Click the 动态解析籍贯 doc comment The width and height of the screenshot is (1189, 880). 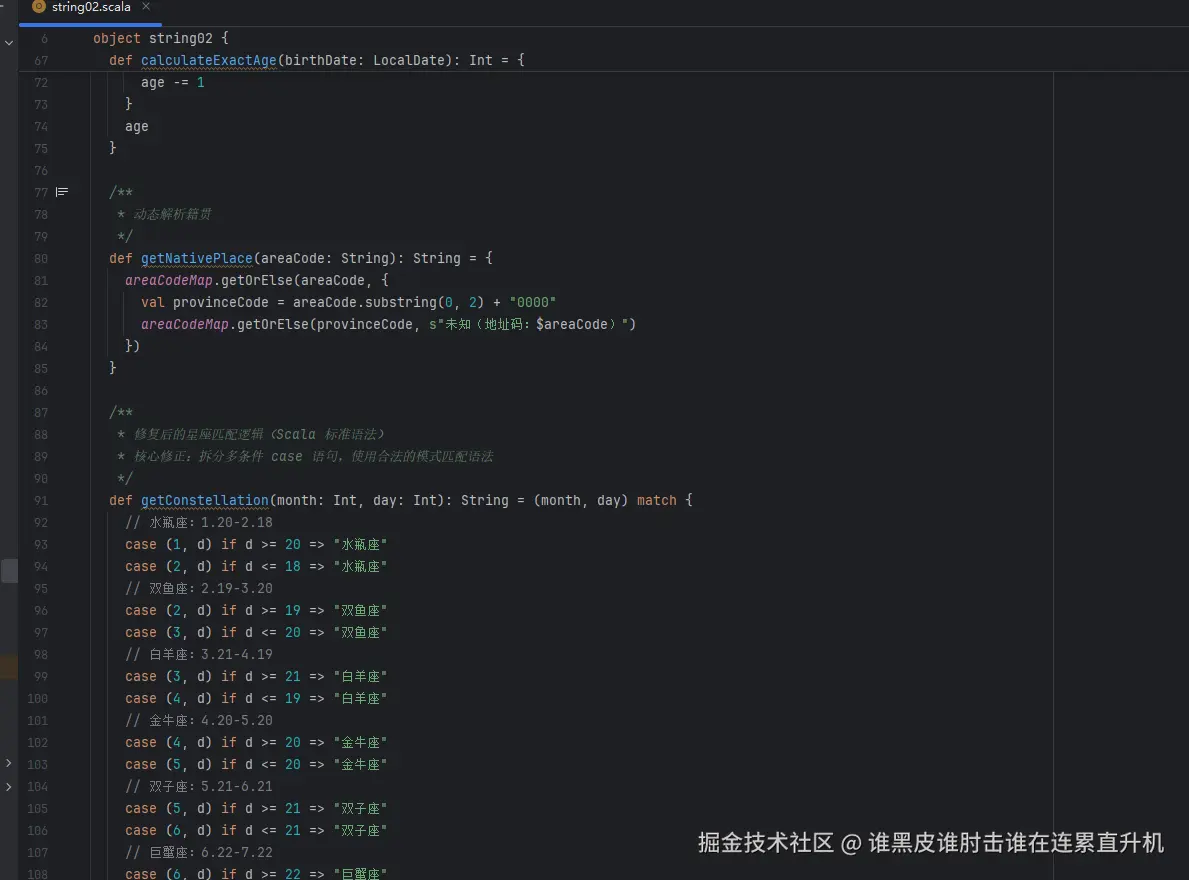click(x=172, y=214)
